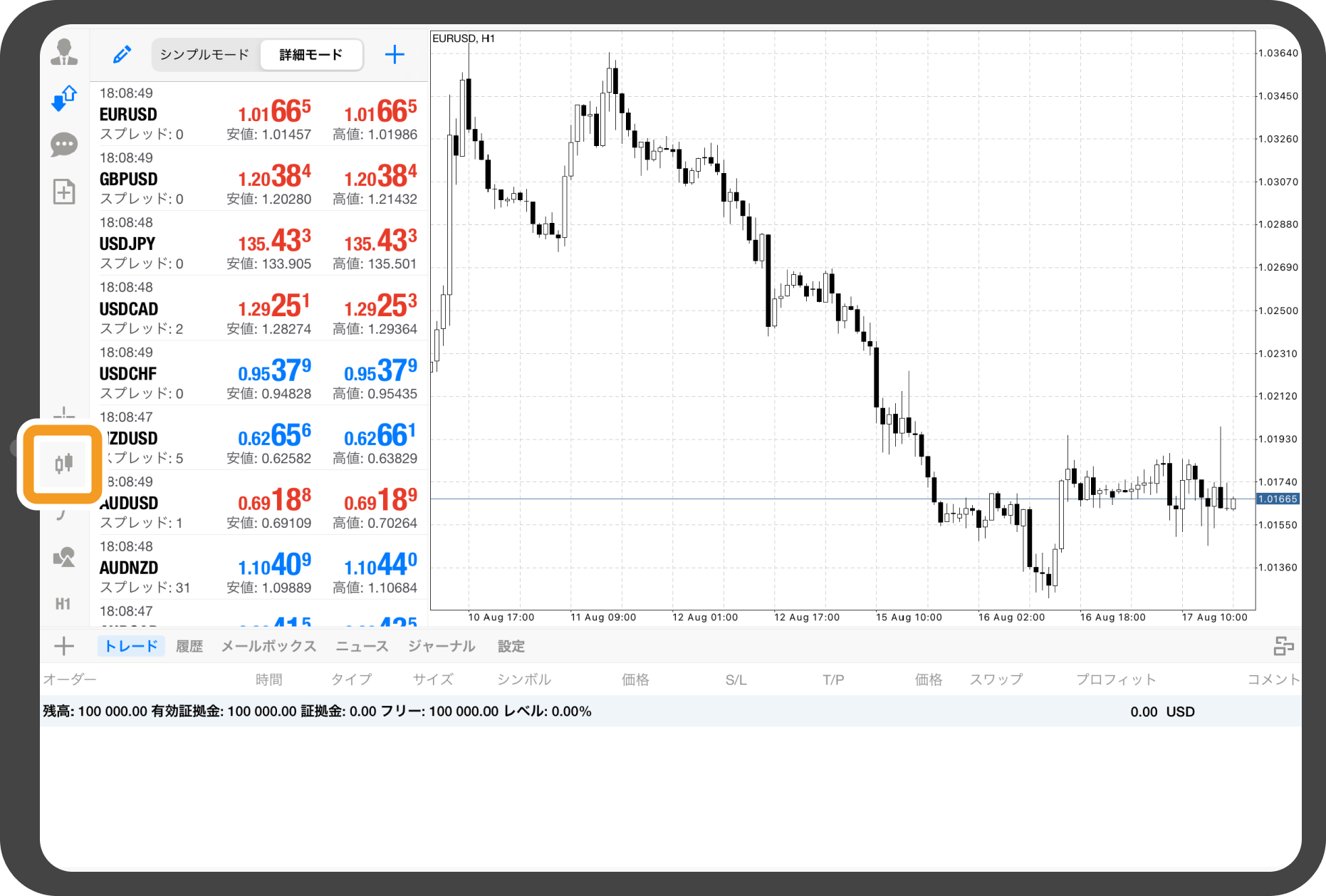Click the 時間 column header
Screen dimensions: 1326x896
coord(268,679)
